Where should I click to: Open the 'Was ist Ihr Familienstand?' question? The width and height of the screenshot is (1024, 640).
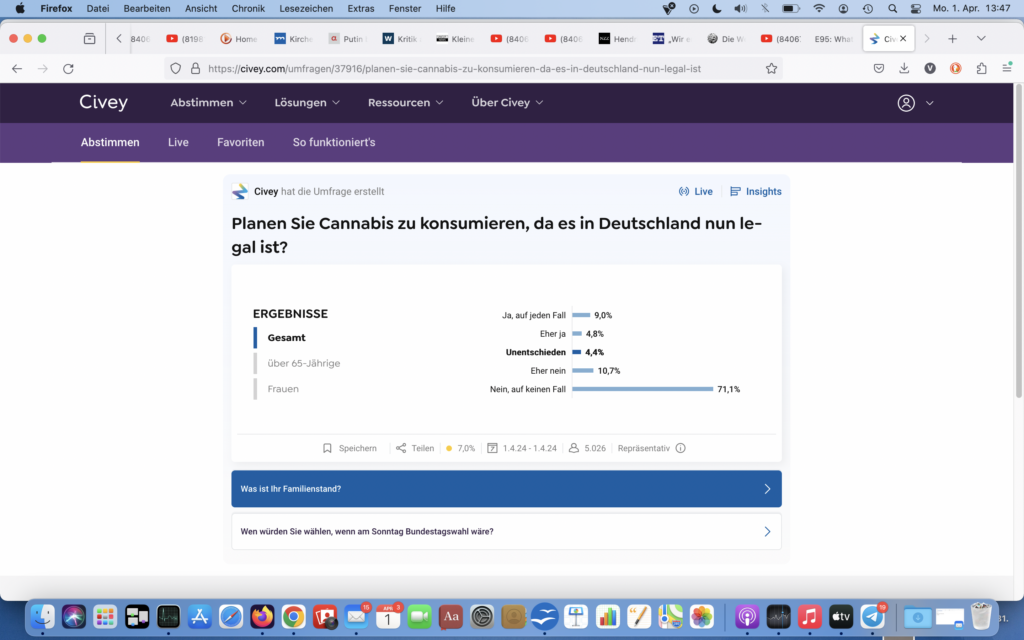tap(506, 489)
